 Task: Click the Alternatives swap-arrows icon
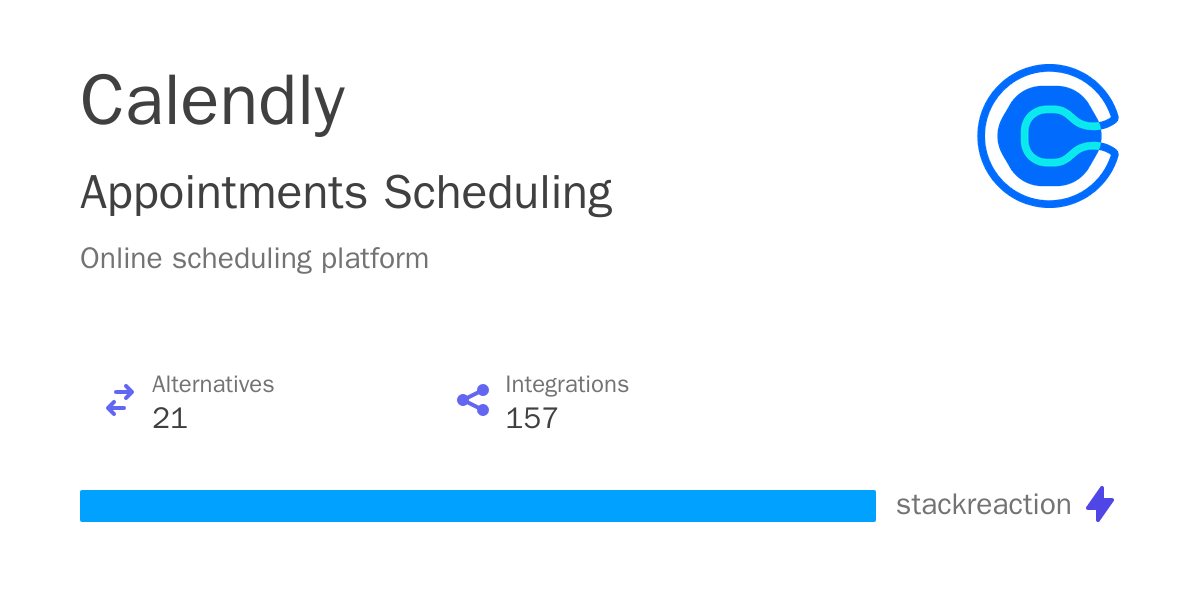(120, 400)
